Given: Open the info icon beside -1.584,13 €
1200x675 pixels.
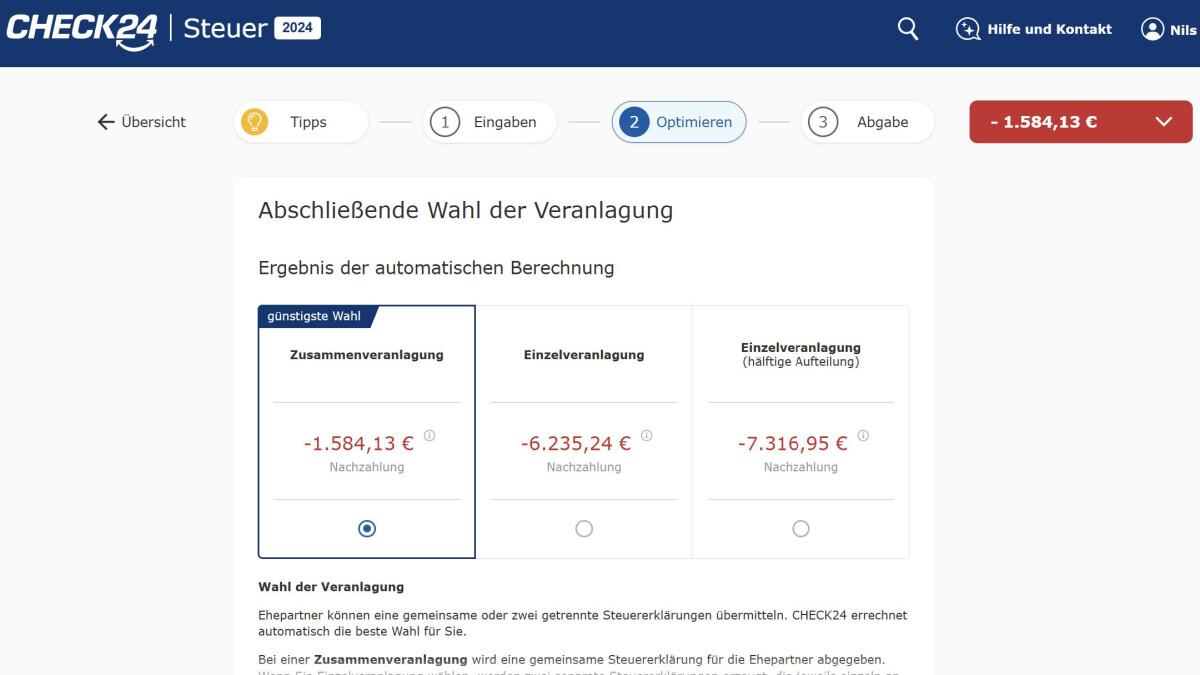Looking at the screenshot, I should tap(429, 436).
